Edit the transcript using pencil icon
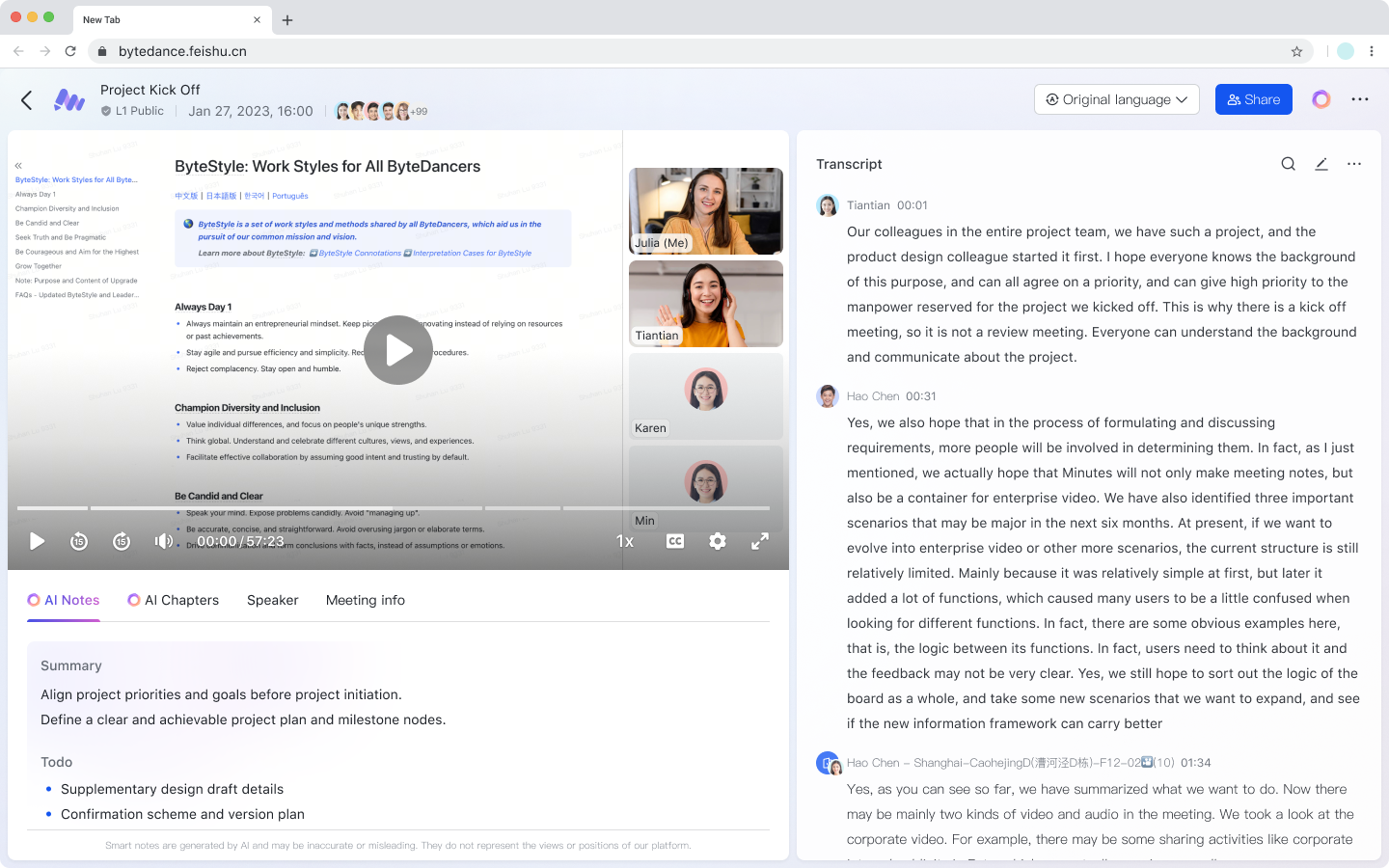 [x=1321, y=164]
